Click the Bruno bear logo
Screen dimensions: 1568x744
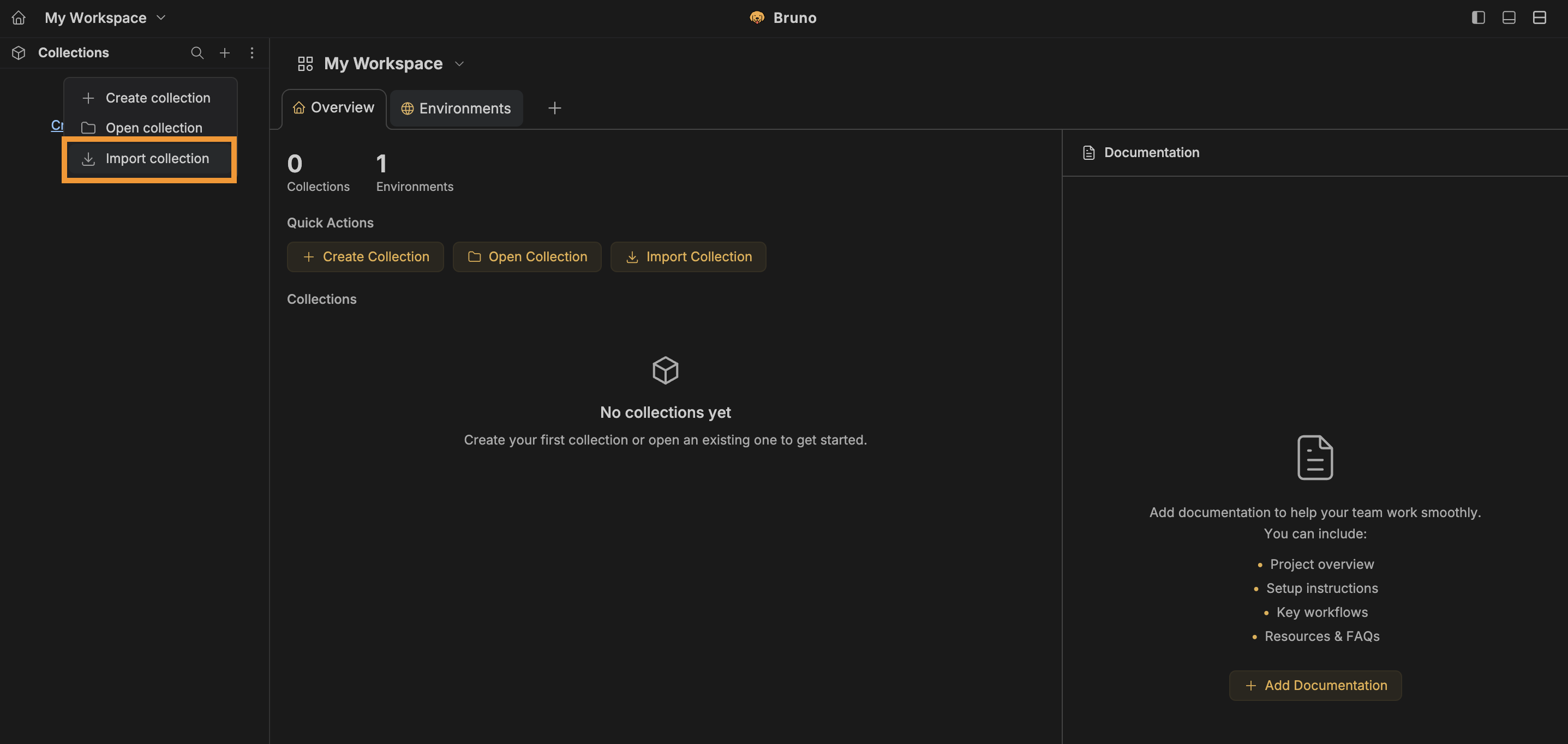(757, 17)
